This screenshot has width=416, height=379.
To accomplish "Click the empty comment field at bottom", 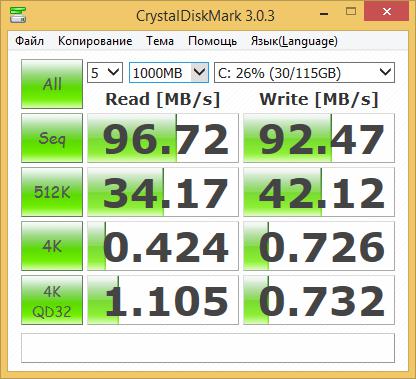I will click(208, 348).
